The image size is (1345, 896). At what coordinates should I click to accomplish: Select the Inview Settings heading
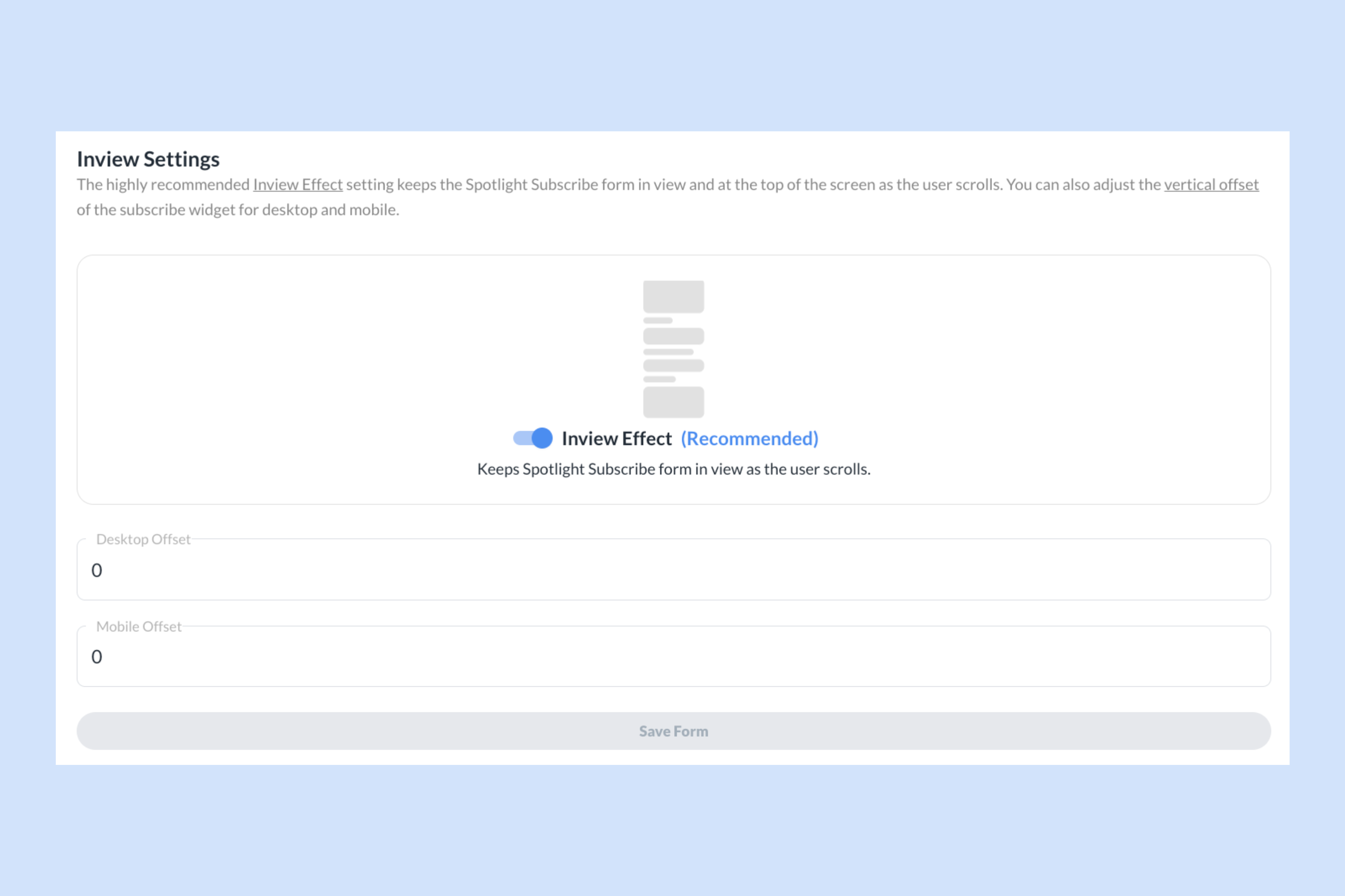(148, 159)
